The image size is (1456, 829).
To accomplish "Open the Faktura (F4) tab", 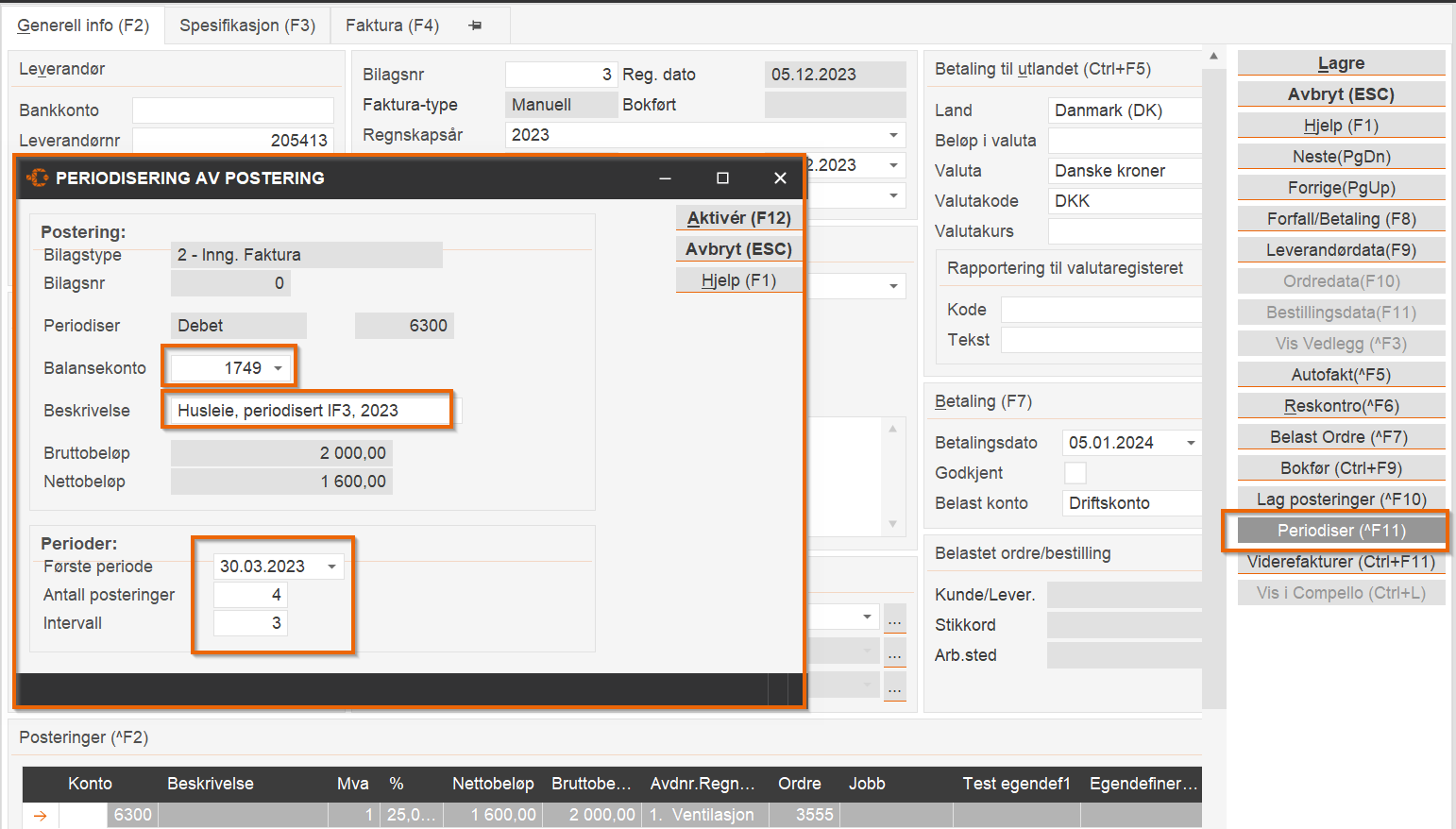I will click(392, 25).
